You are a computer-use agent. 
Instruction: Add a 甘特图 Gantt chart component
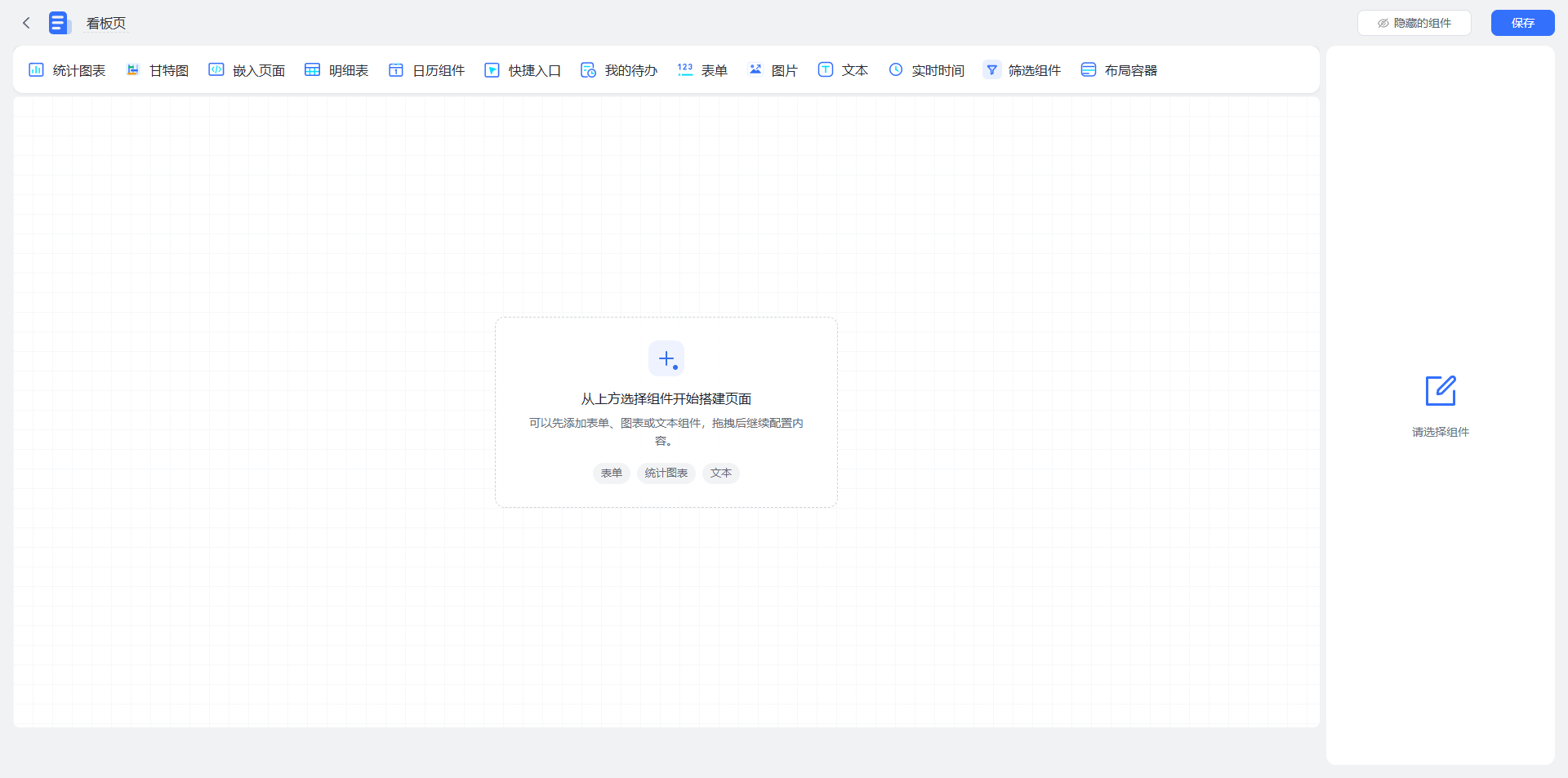pyautogui.click(x=158, y=70)
